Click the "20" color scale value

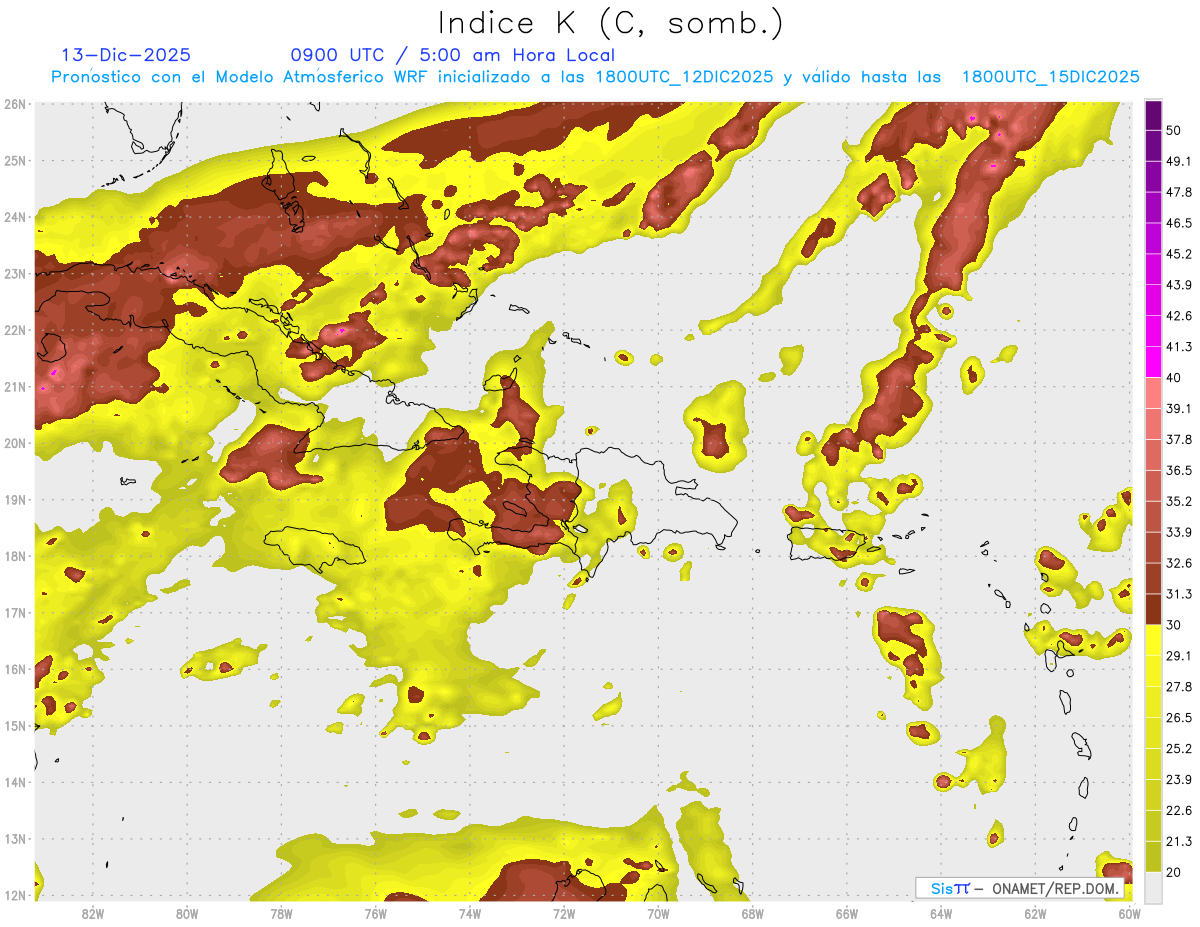point(1174,873)
